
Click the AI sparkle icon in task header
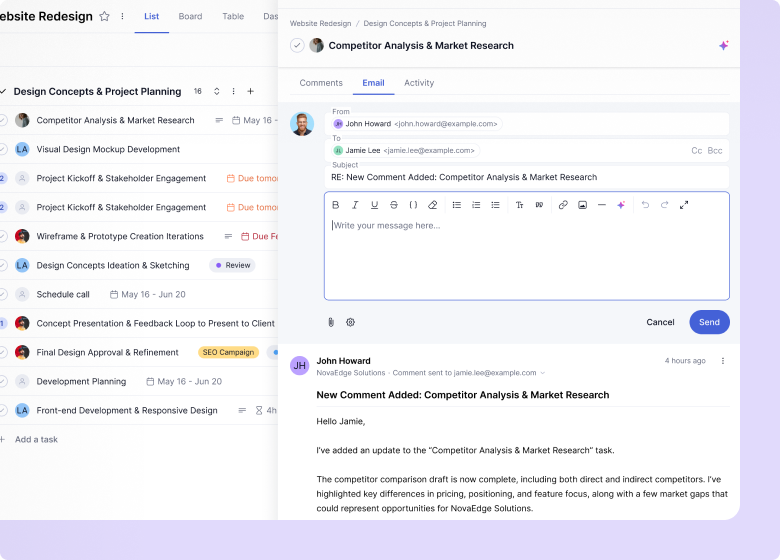[723, 46]
